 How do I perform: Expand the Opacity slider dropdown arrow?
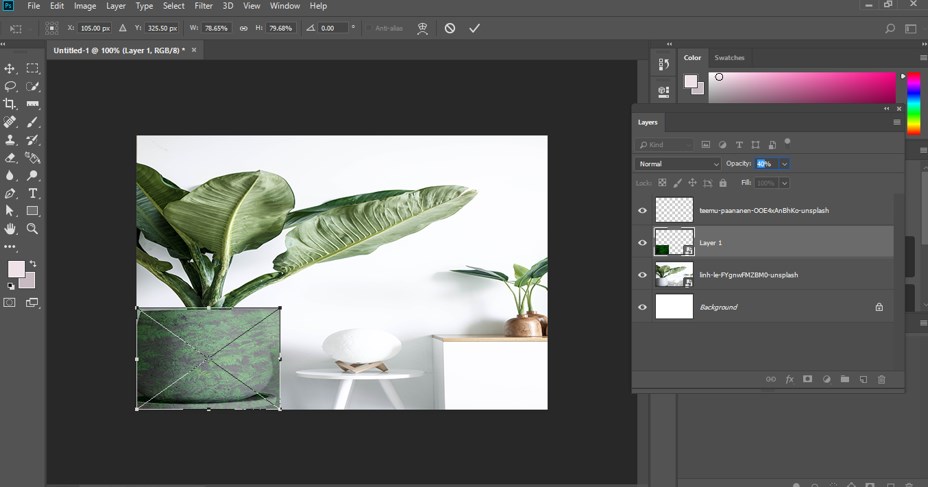pos(785,164)
